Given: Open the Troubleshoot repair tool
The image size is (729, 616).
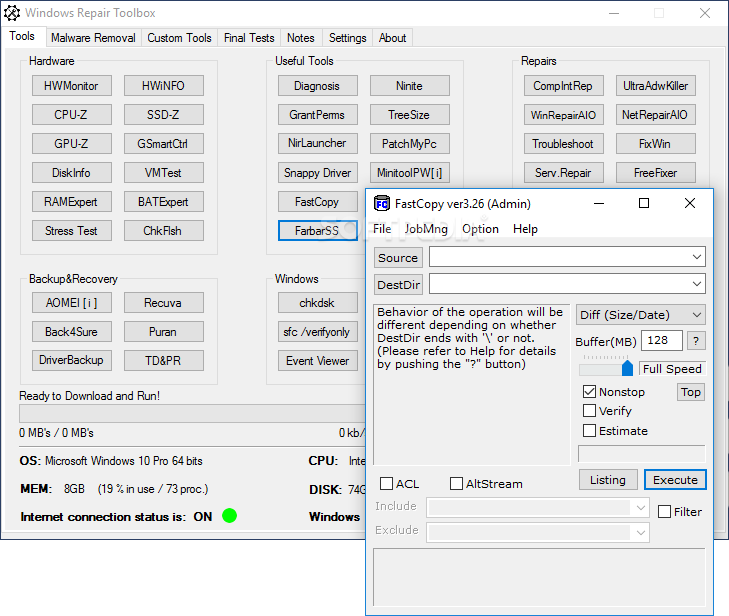Looking at the screenshot, I should pyautogui.click(x=563, y=144).
